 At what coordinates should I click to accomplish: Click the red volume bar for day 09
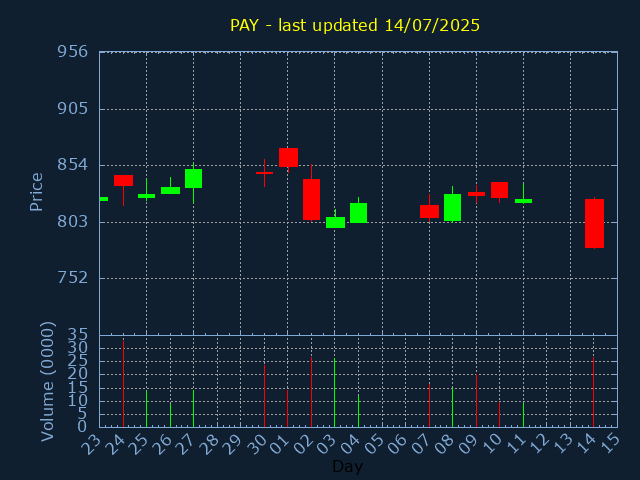click(476, 401)
